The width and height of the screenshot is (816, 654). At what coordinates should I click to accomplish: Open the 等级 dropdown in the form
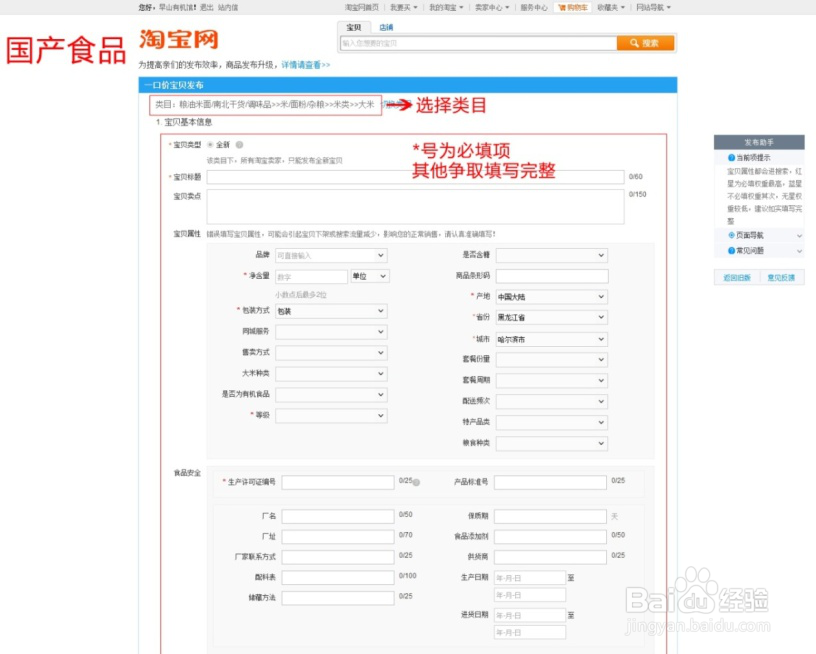332,416
